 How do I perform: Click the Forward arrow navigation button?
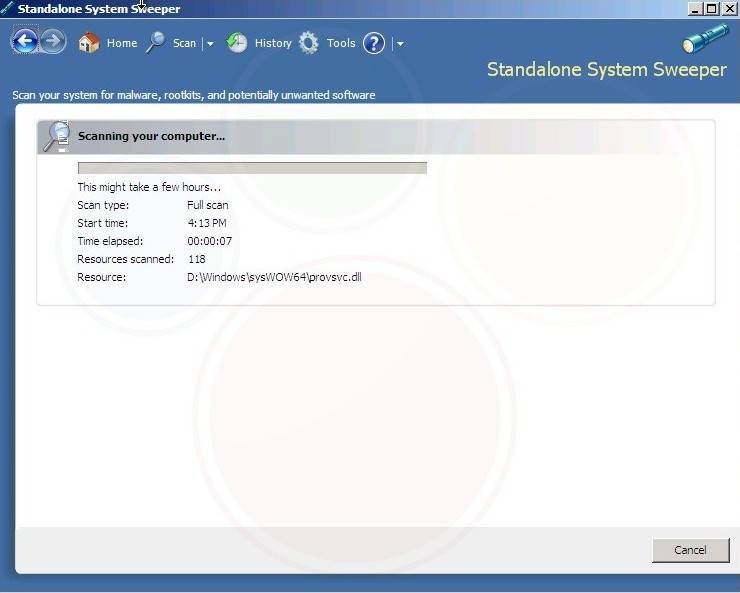click(x=53, y=42)
